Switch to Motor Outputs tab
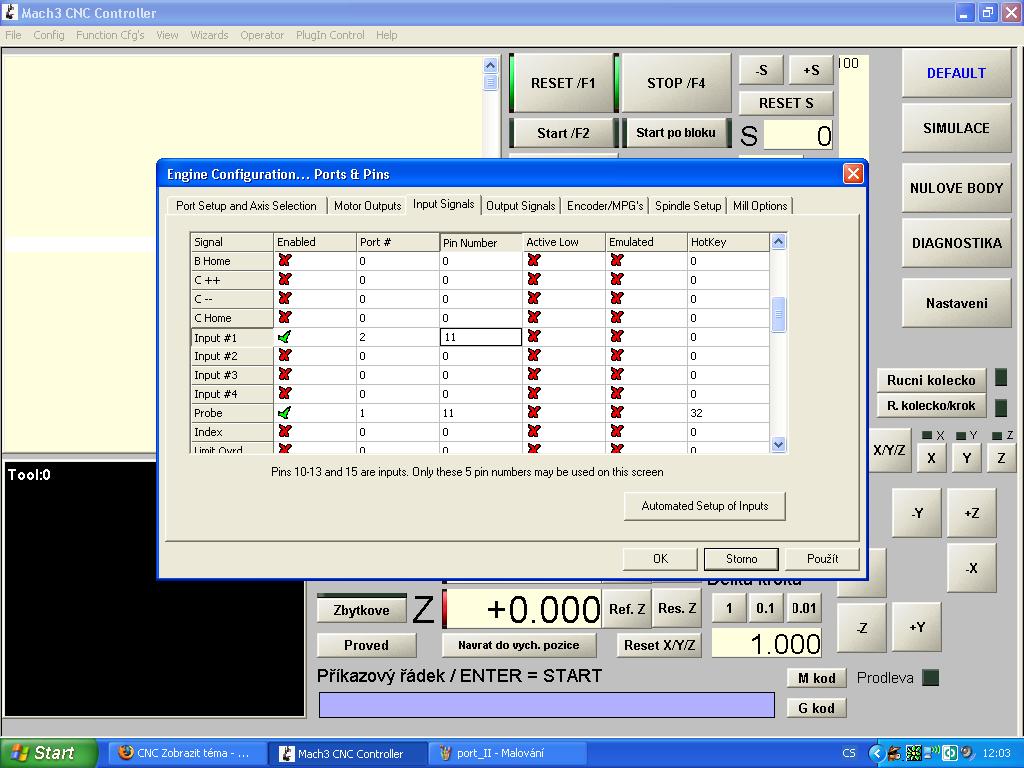Screen dimensions: 1024x768 [367, 206]
